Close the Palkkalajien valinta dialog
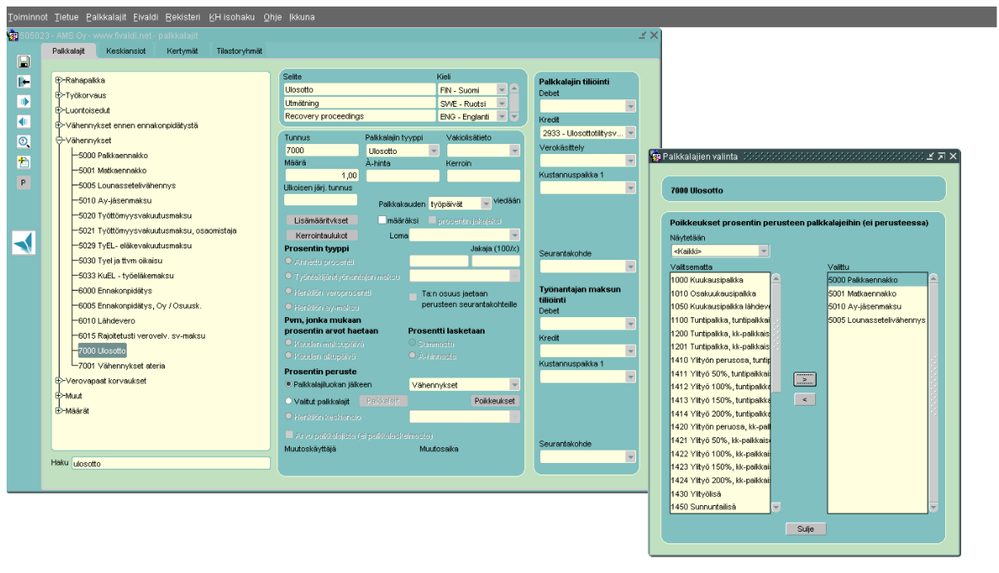This screenshot has width=999, height=573. [x=953, y=156]
